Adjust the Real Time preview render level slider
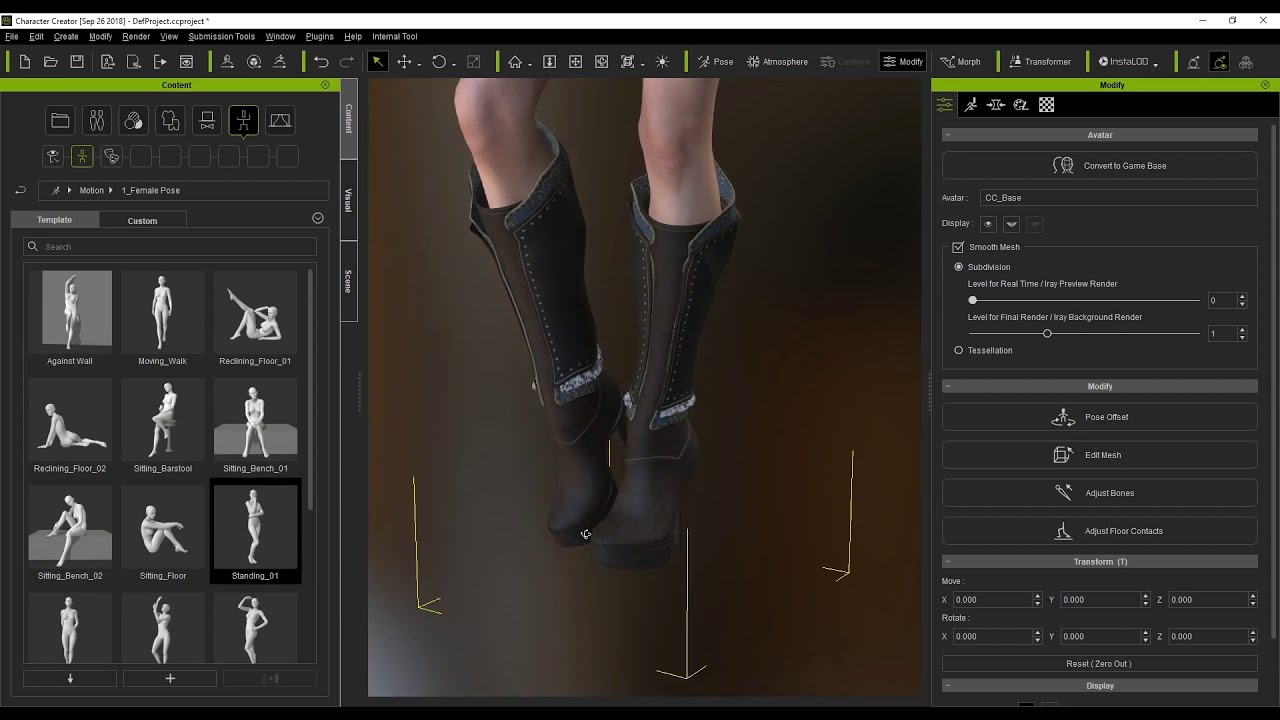 coord(1084,300)
